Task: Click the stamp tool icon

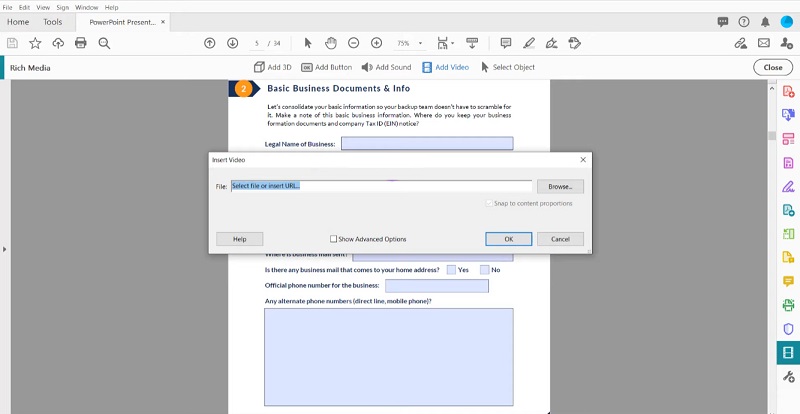Action: (574, 43)
